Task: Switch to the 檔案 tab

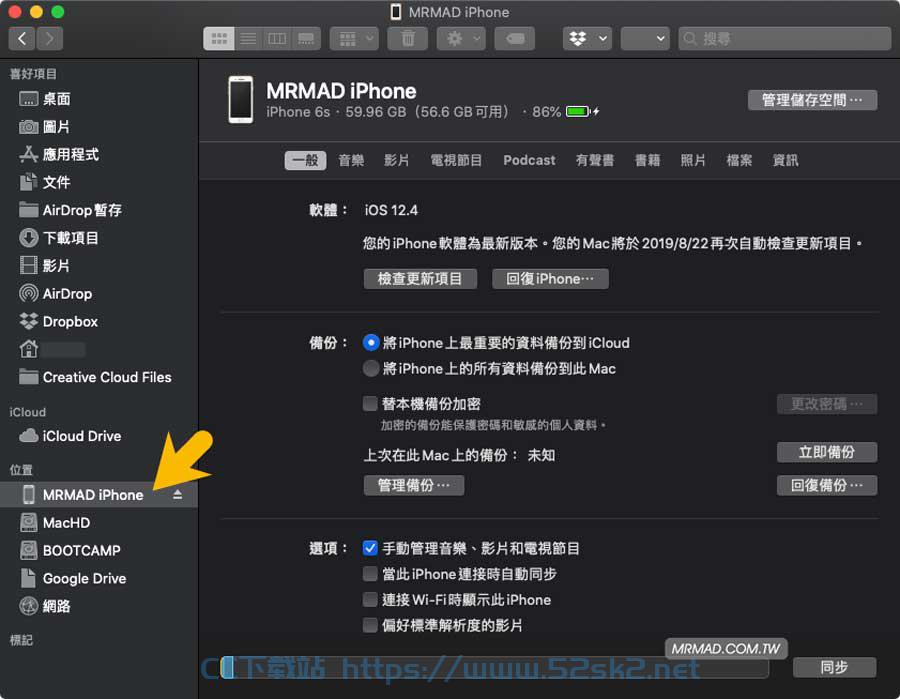Action: [739, 160]
